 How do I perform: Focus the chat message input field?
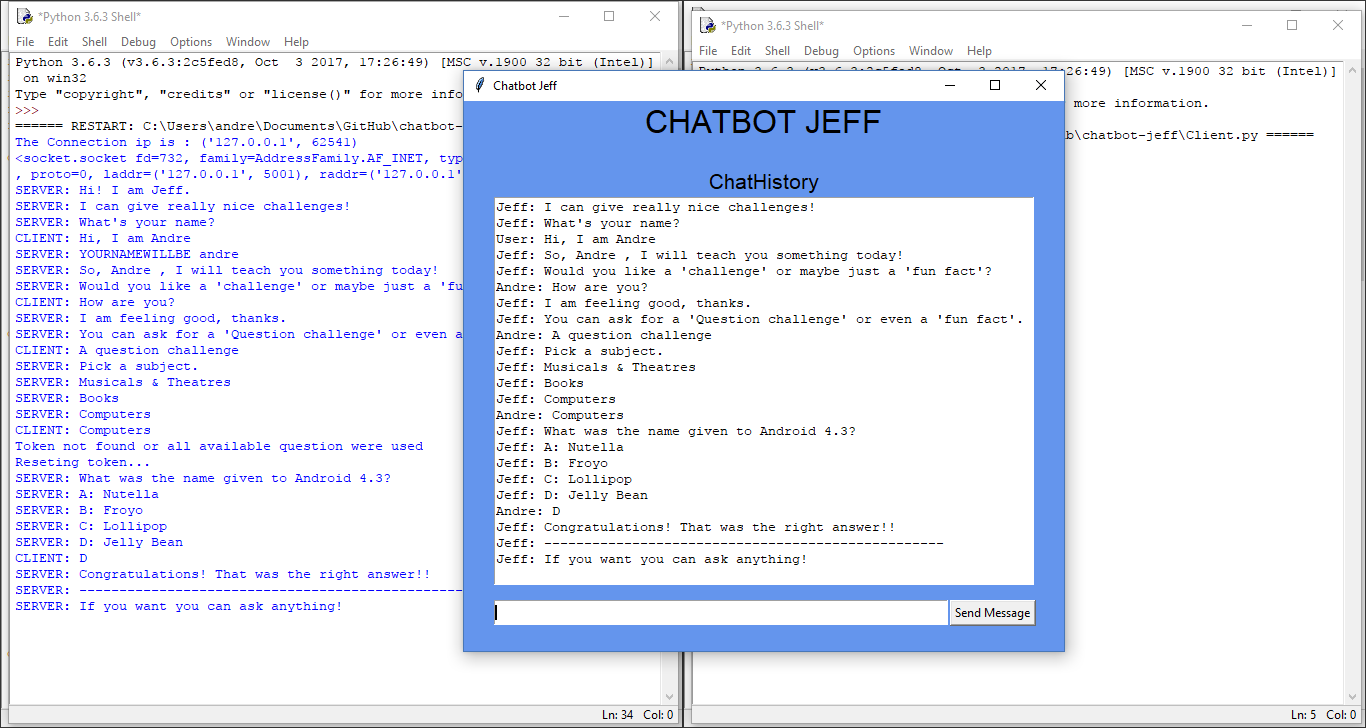point(720,613)
